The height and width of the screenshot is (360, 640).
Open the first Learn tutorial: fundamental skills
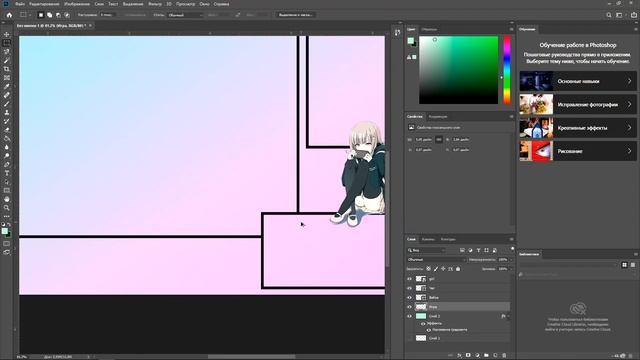point(578,81)
